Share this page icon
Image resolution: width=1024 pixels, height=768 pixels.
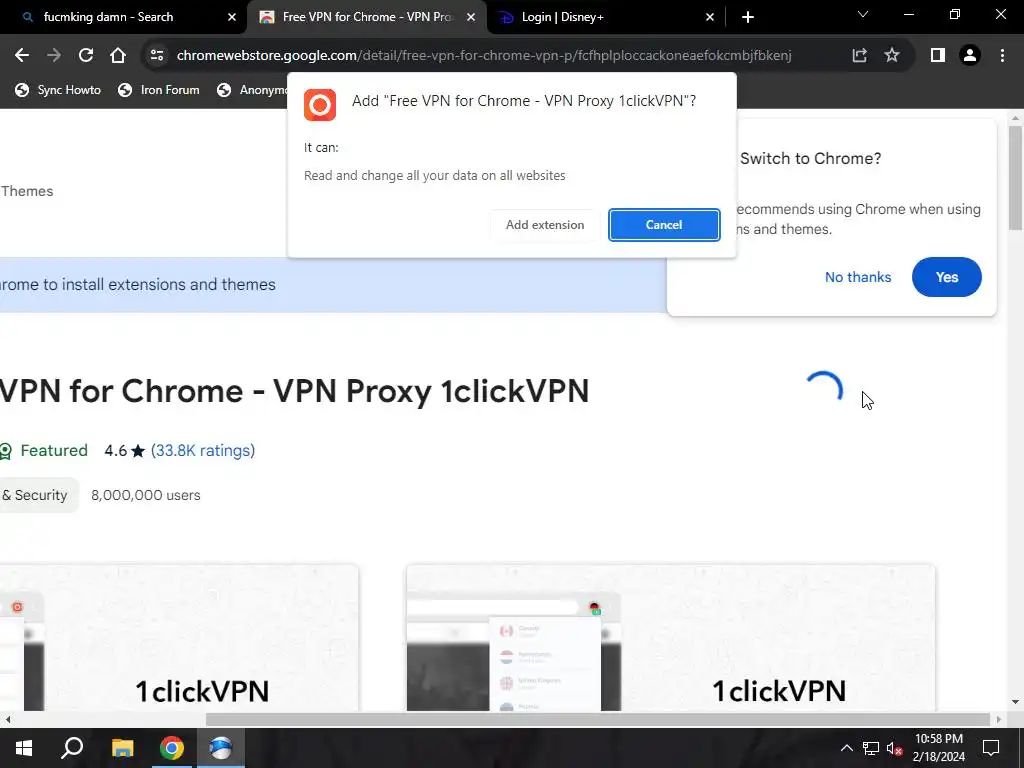(x=859, y=56)
